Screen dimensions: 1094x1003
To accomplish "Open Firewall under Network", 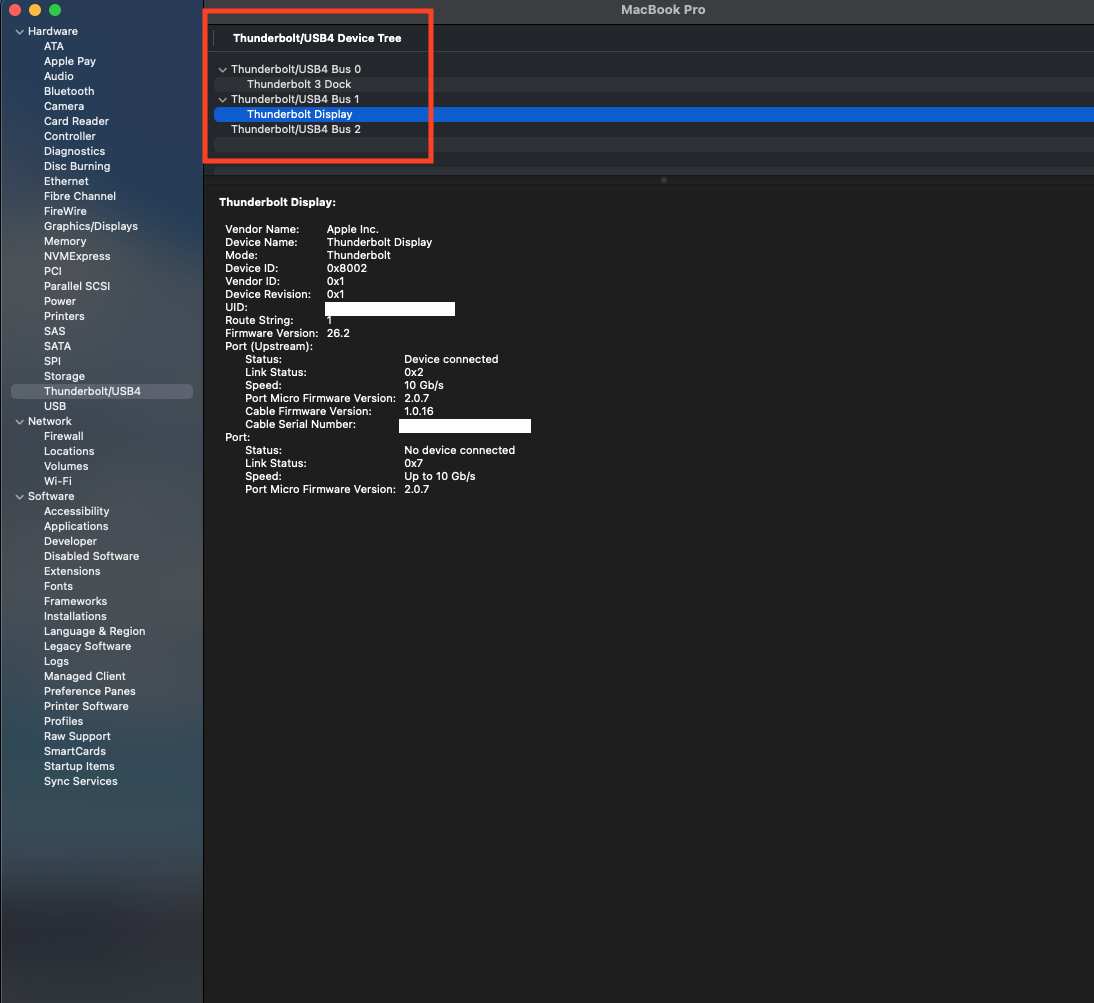I will click(x=63, y=437).
